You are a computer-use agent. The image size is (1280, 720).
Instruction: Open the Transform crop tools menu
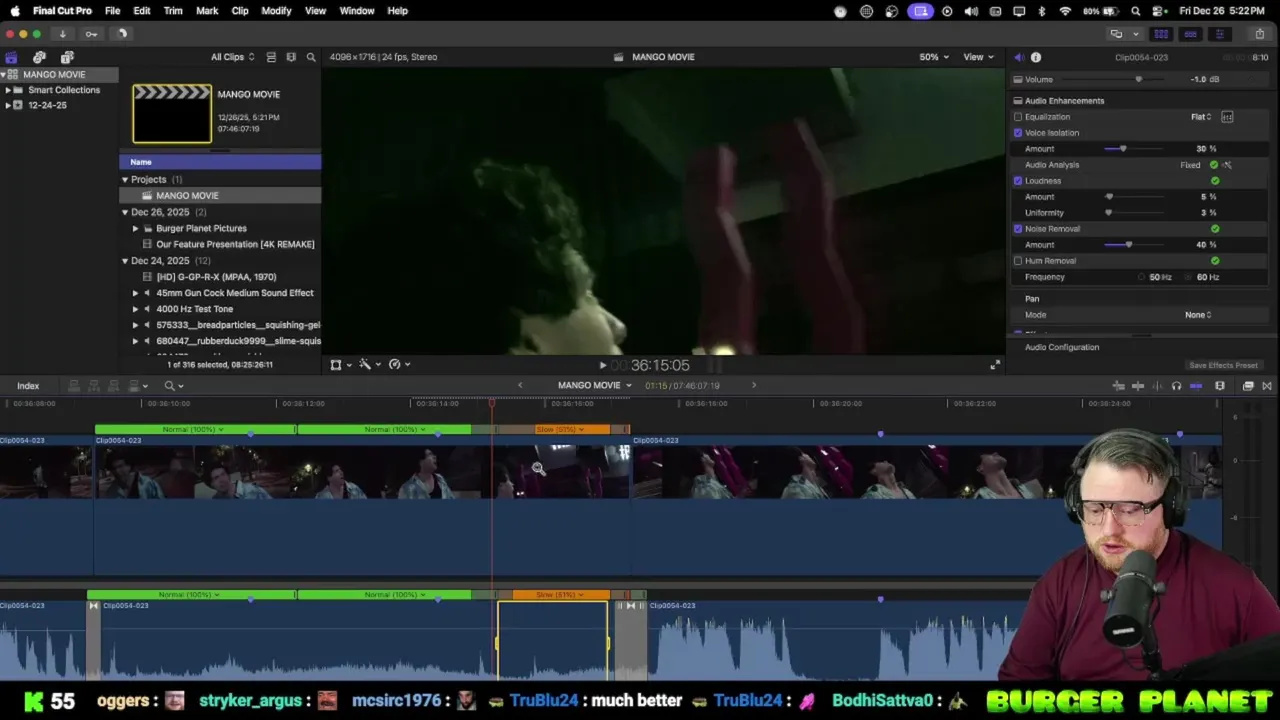click(339, 365)
